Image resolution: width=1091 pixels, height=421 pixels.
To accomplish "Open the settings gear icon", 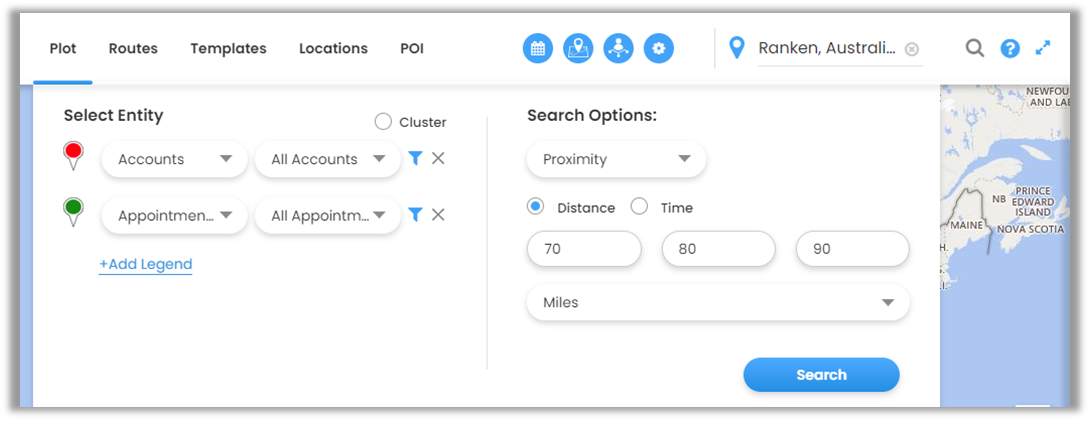I will [658, 48].
